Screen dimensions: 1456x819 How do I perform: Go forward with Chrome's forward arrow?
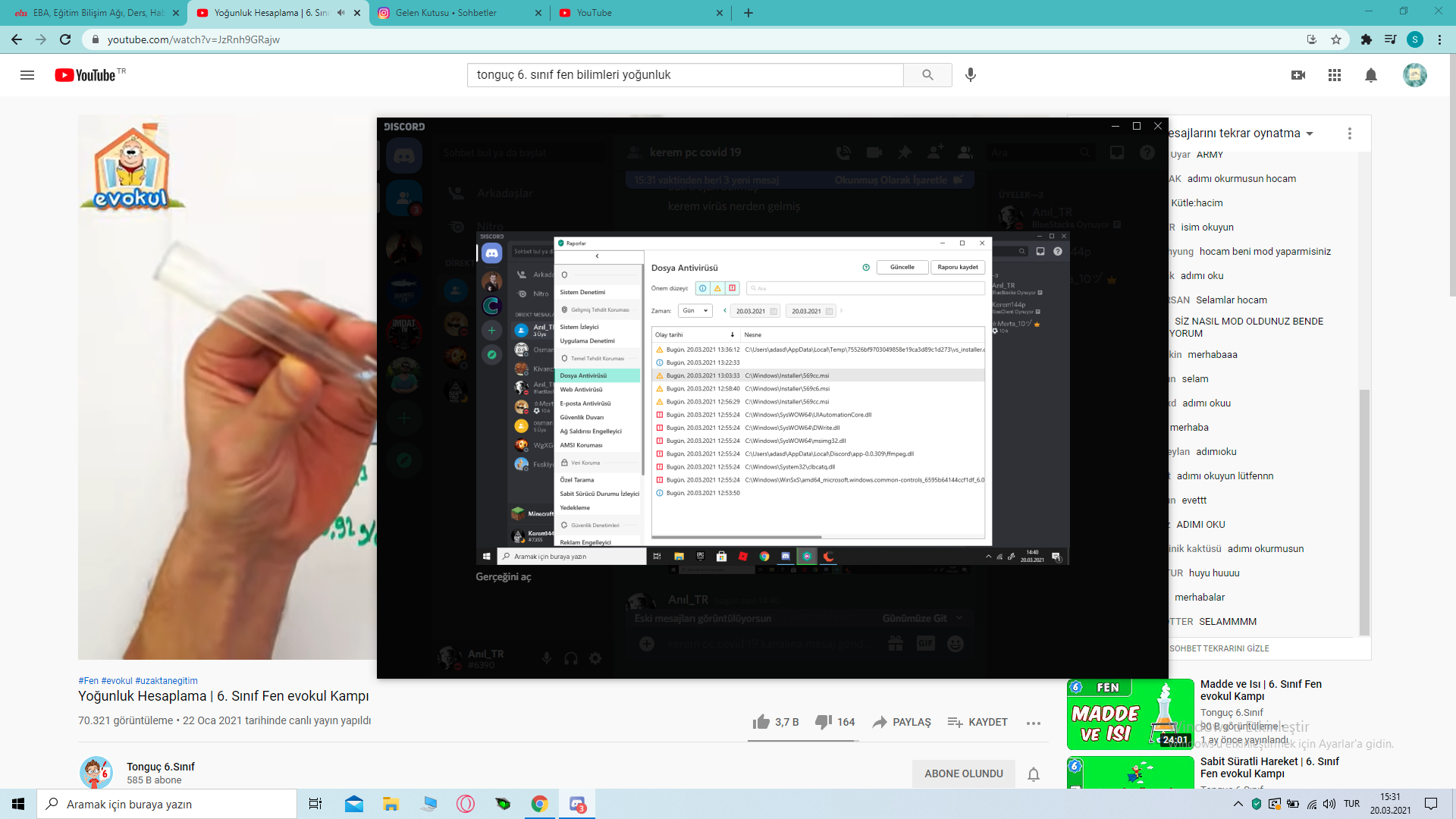[x=41, y=39]
